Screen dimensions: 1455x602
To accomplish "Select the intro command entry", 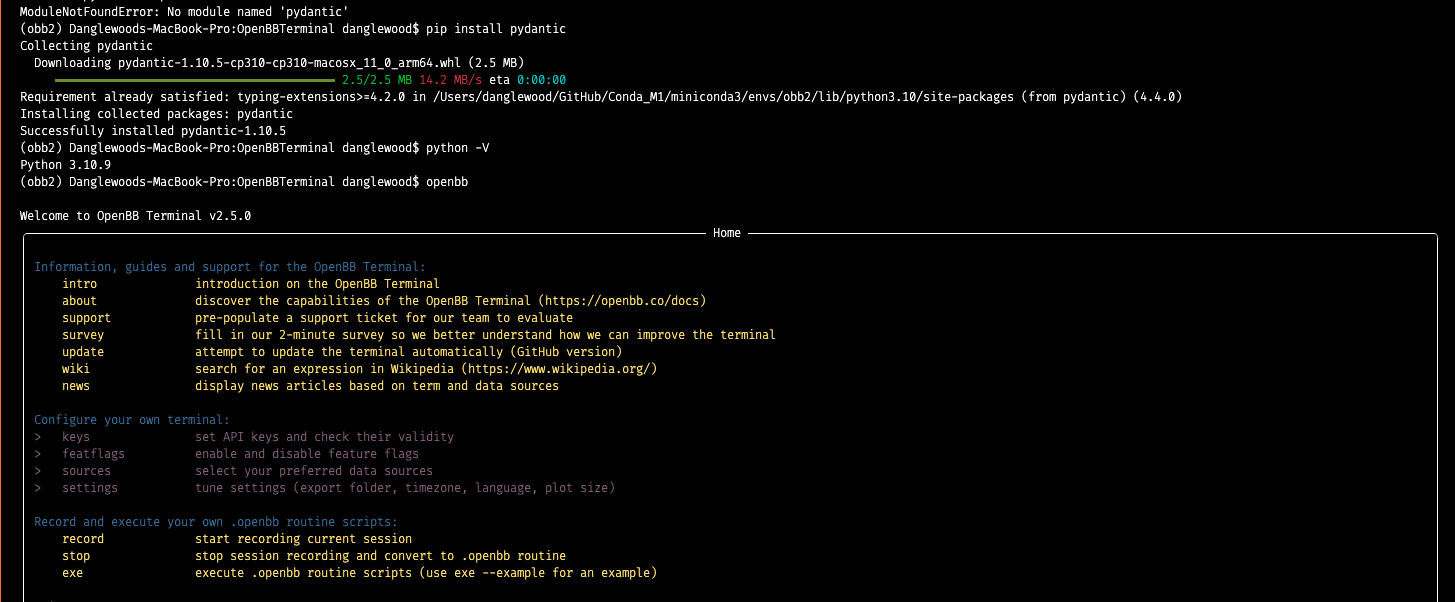I will 80,283.
